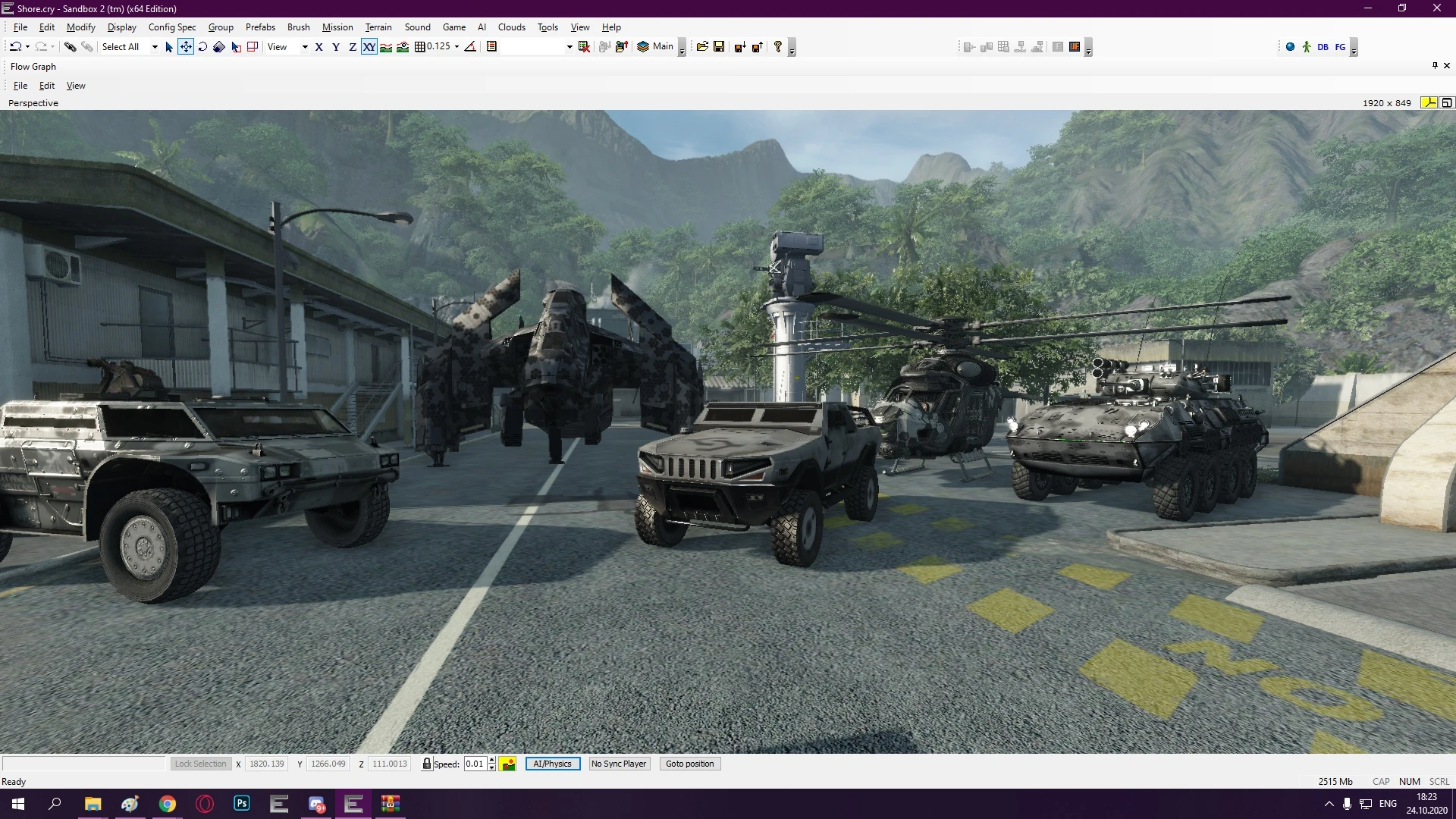Increase camera Speed with the stepper arrow
The width and height of the screenshot is (1456, 819).
pyautogui.click(x=492, y=761)
